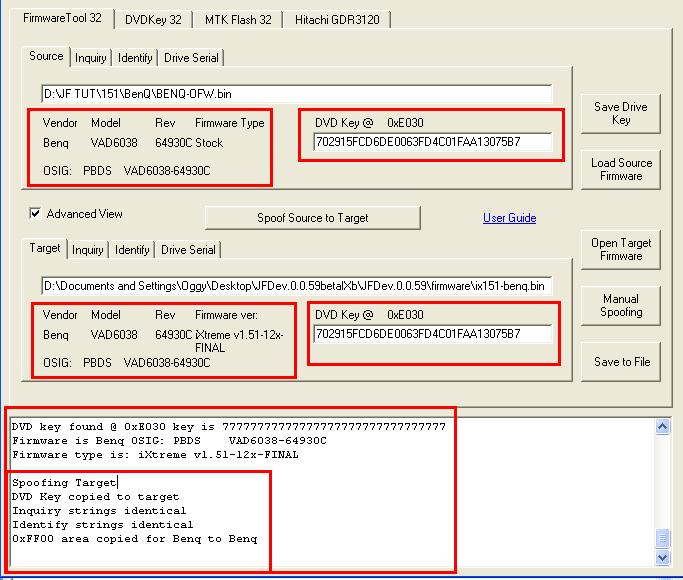Click the 'Identify strings identical' log line
This screenshot has width=683, height=580.
(x=102, y=524)
